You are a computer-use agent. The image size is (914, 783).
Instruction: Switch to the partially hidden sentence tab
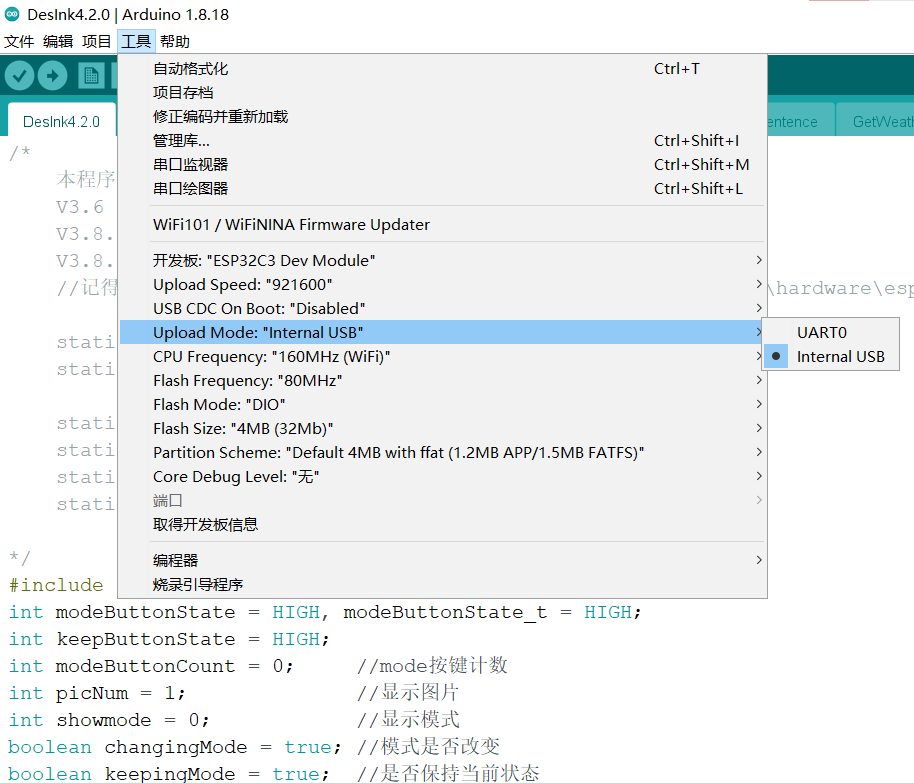click(800, 121)
